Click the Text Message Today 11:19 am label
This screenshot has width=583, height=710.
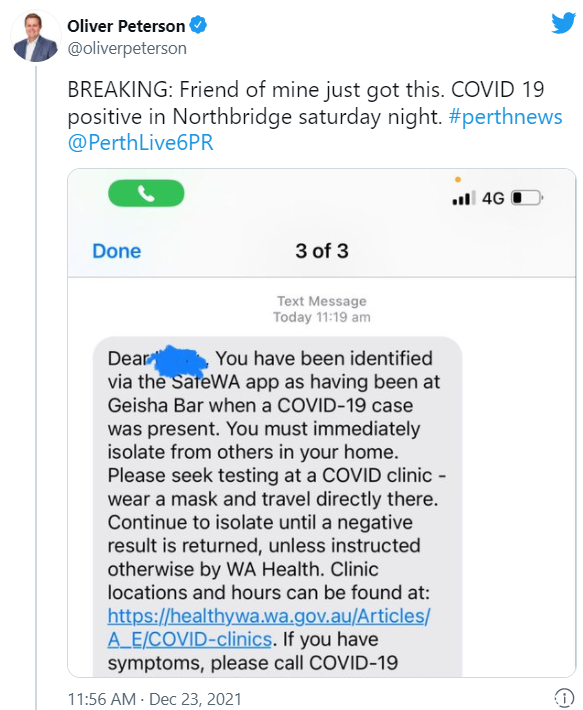tap(322, 309)
